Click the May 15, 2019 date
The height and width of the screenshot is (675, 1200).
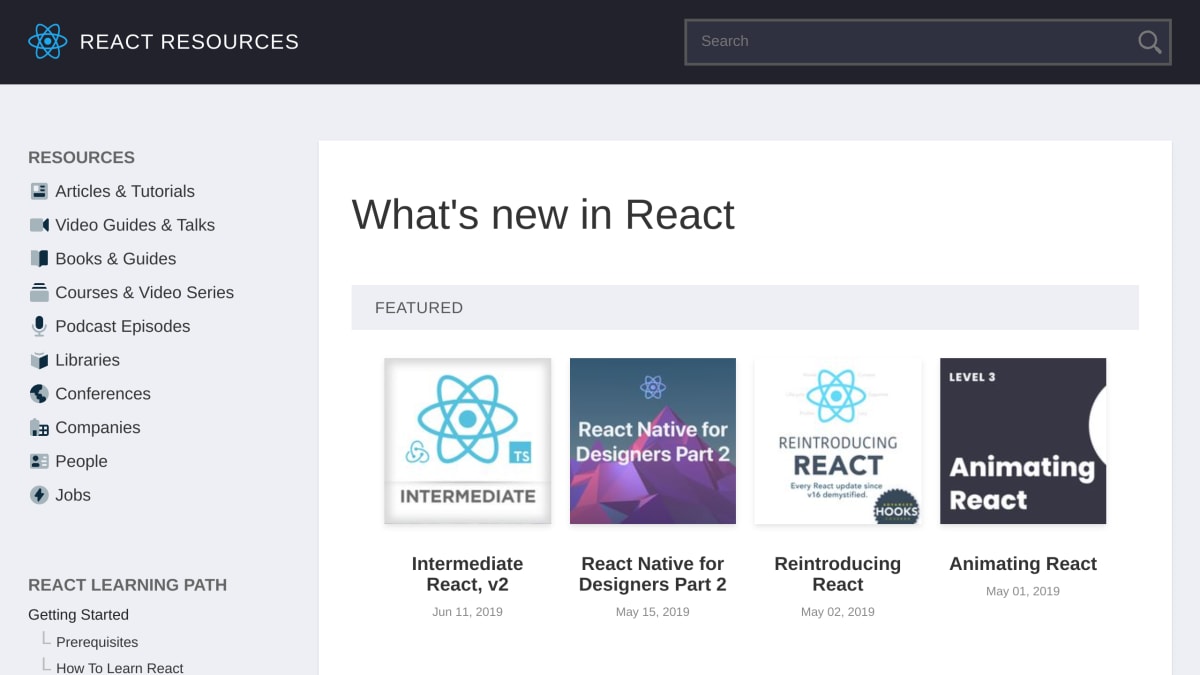pyautogui.click(x=653, y=612)
